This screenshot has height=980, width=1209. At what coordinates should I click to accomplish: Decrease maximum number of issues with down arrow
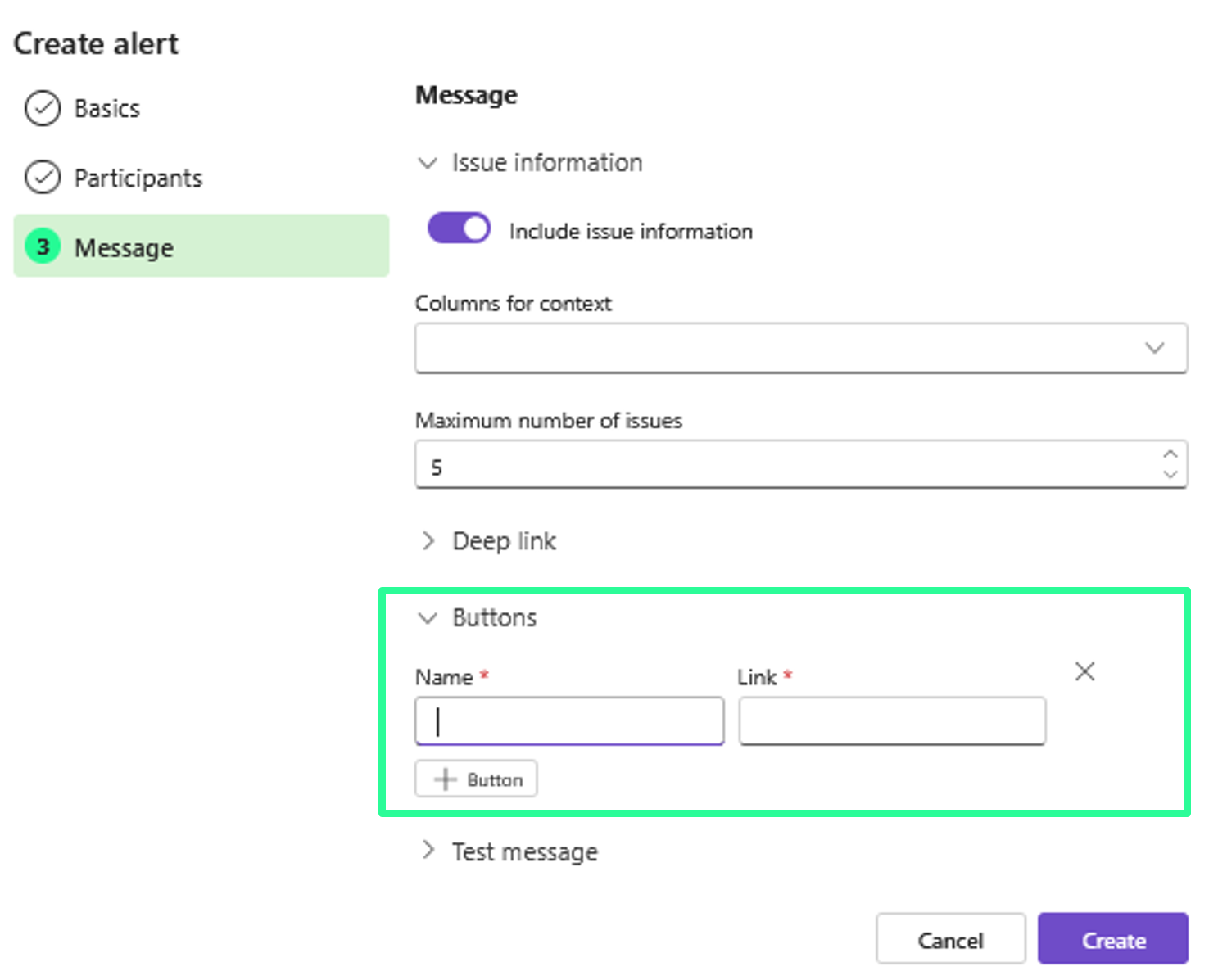click(x=1170, y=474)
